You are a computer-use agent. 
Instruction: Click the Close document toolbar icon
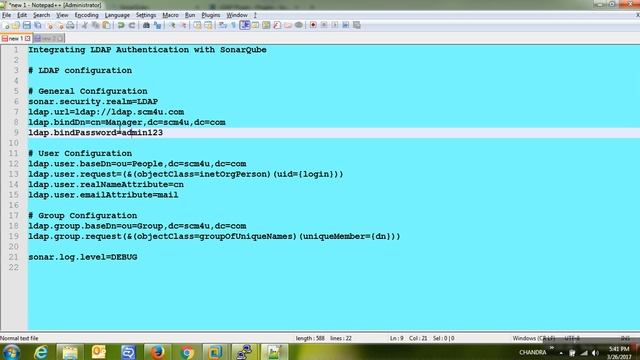50,25
